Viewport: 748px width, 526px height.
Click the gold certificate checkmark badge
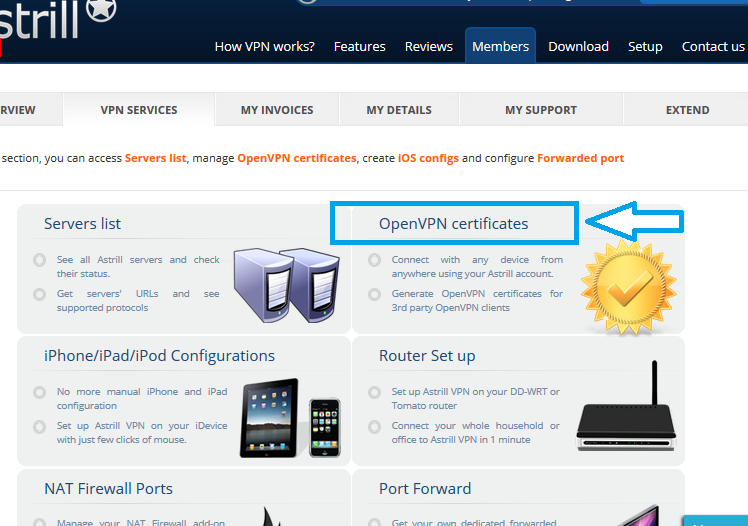628,287
